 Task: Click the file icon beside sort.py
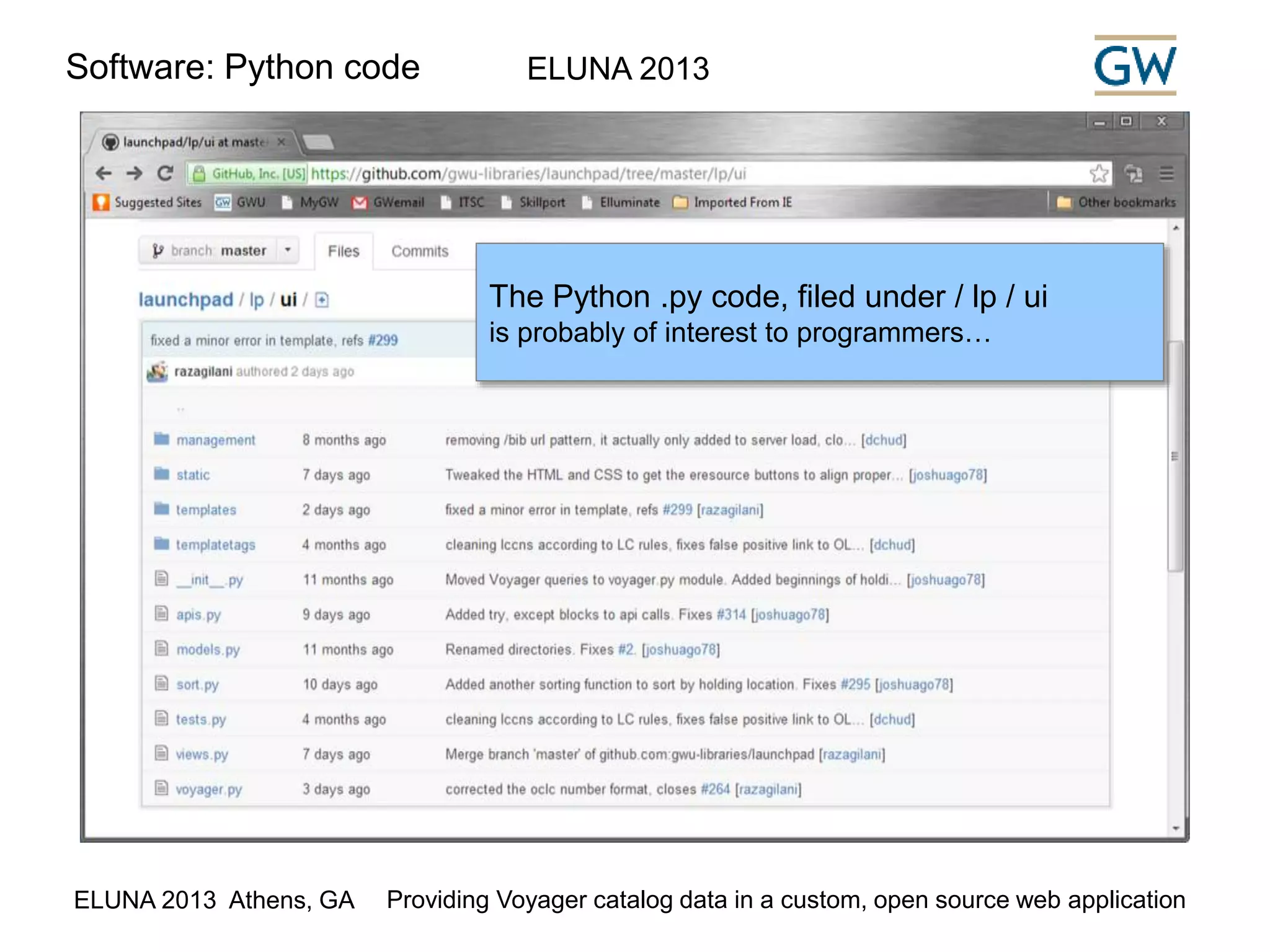(161, 683)
